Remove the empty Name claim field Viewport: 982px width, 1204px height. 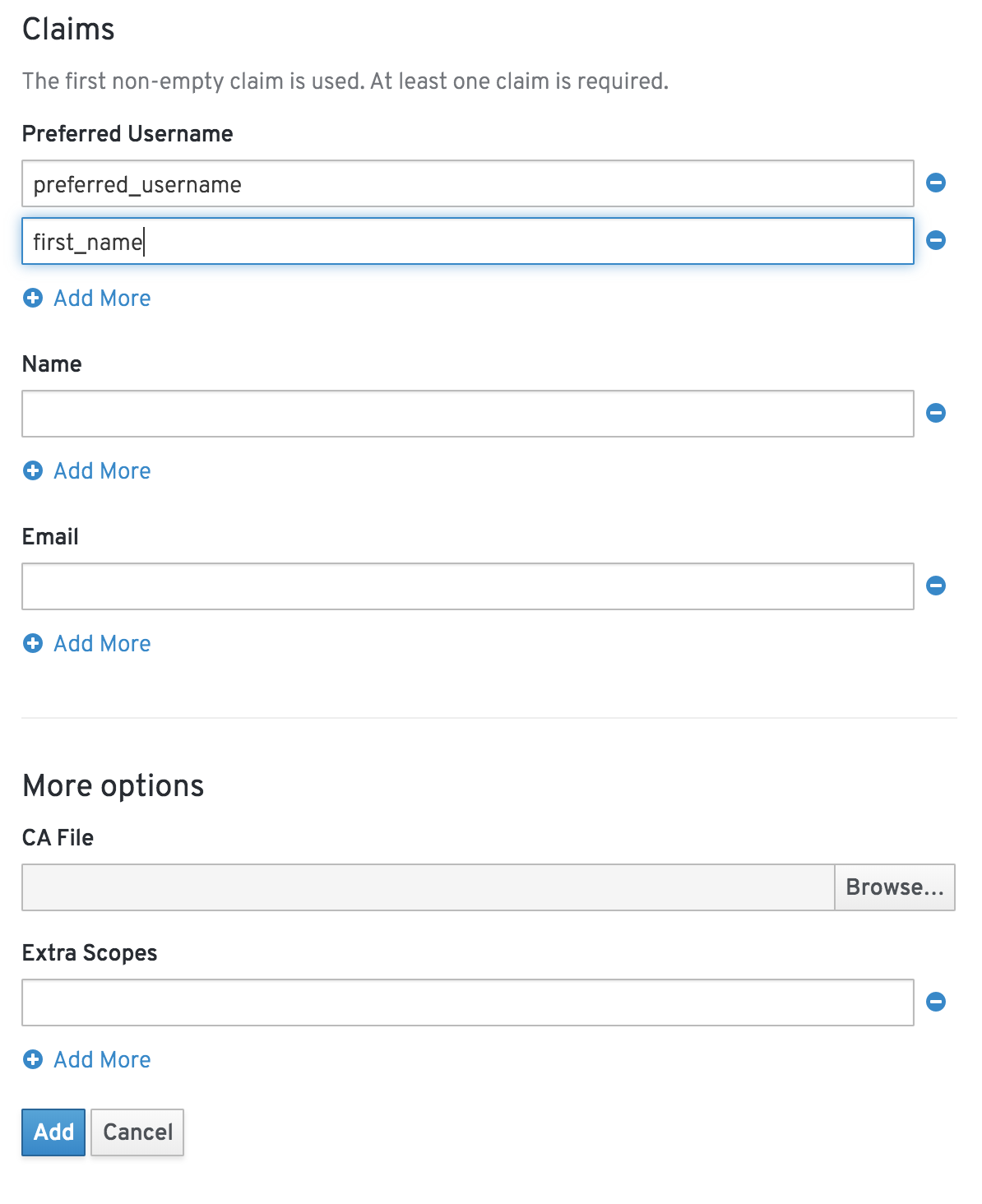click(x=936, y=413)
